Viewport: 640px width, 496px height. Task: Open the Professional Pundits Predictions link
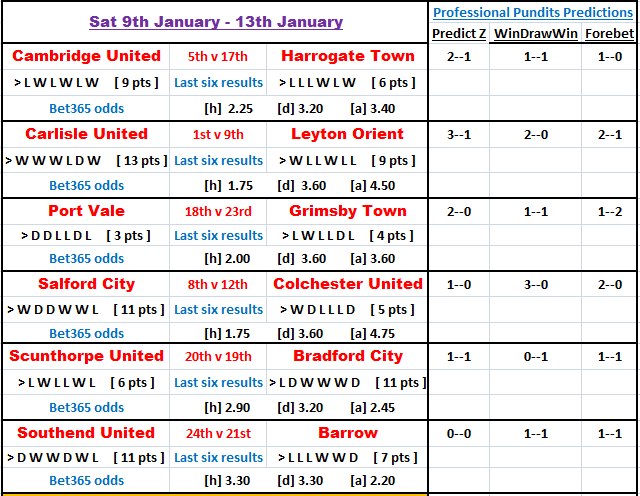click(533, 13)
